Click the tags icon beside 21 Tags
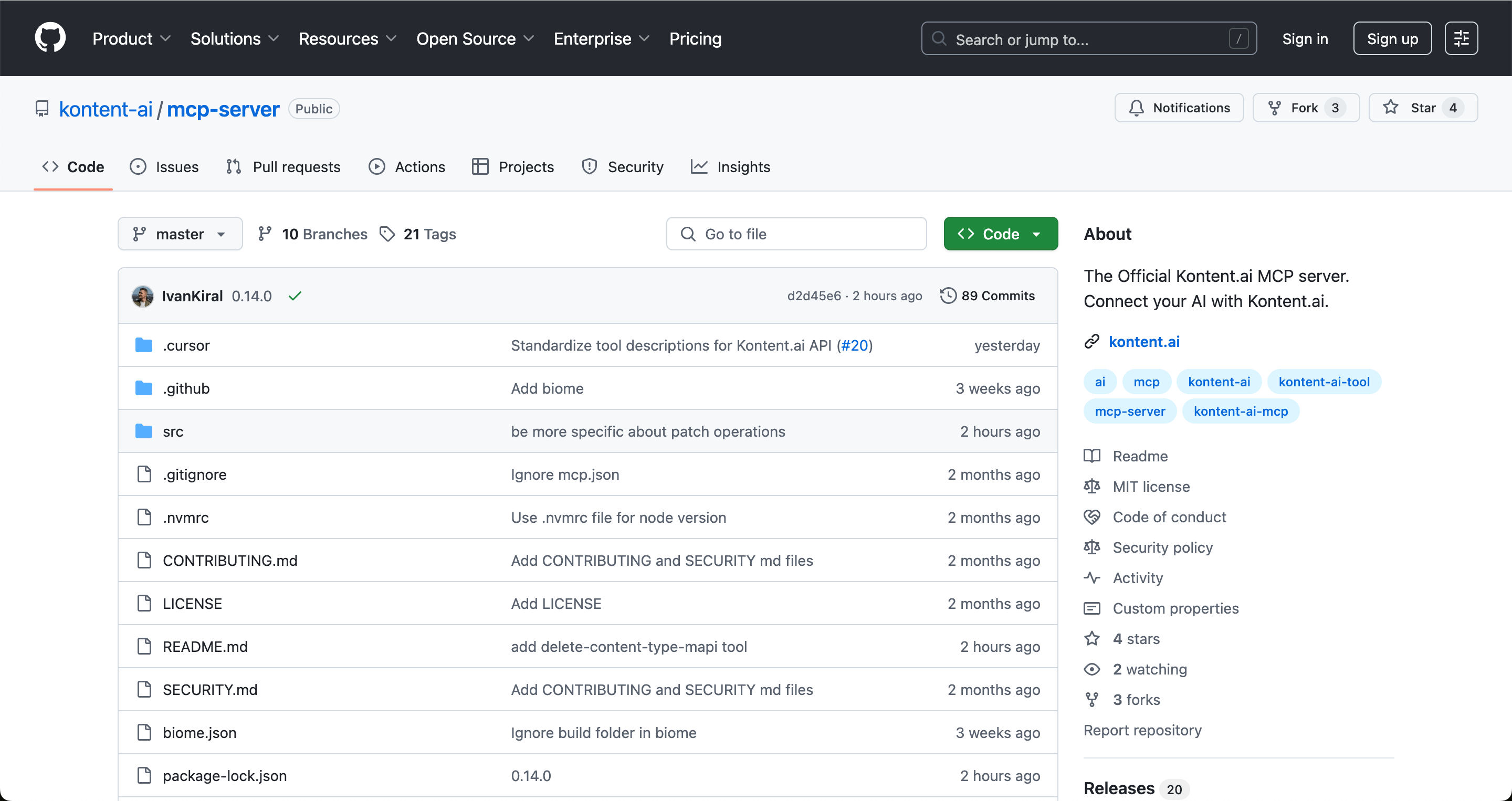Viewport: 1512px width, 801px height. pyautogui.click(x=387, y=234)
